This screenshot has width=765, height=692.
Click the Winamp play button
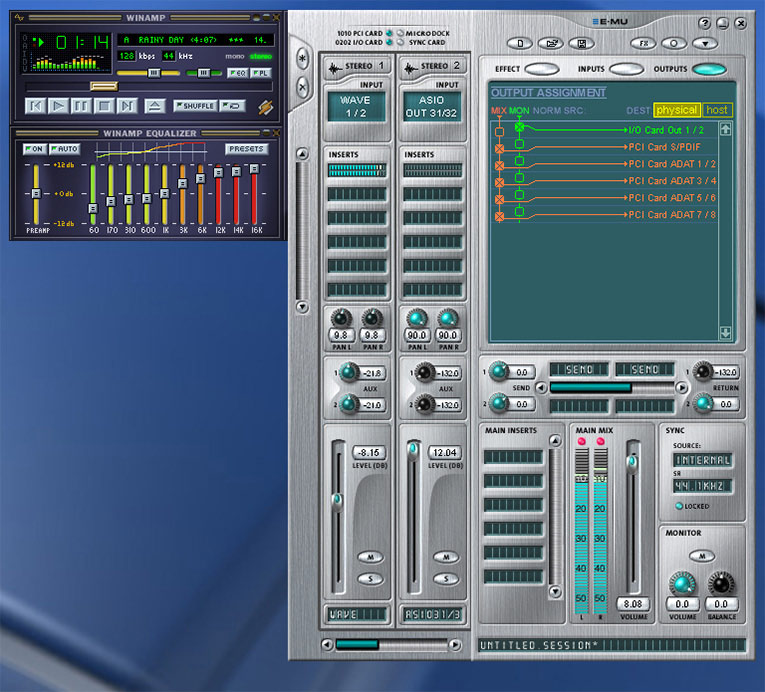pos(58,105)
